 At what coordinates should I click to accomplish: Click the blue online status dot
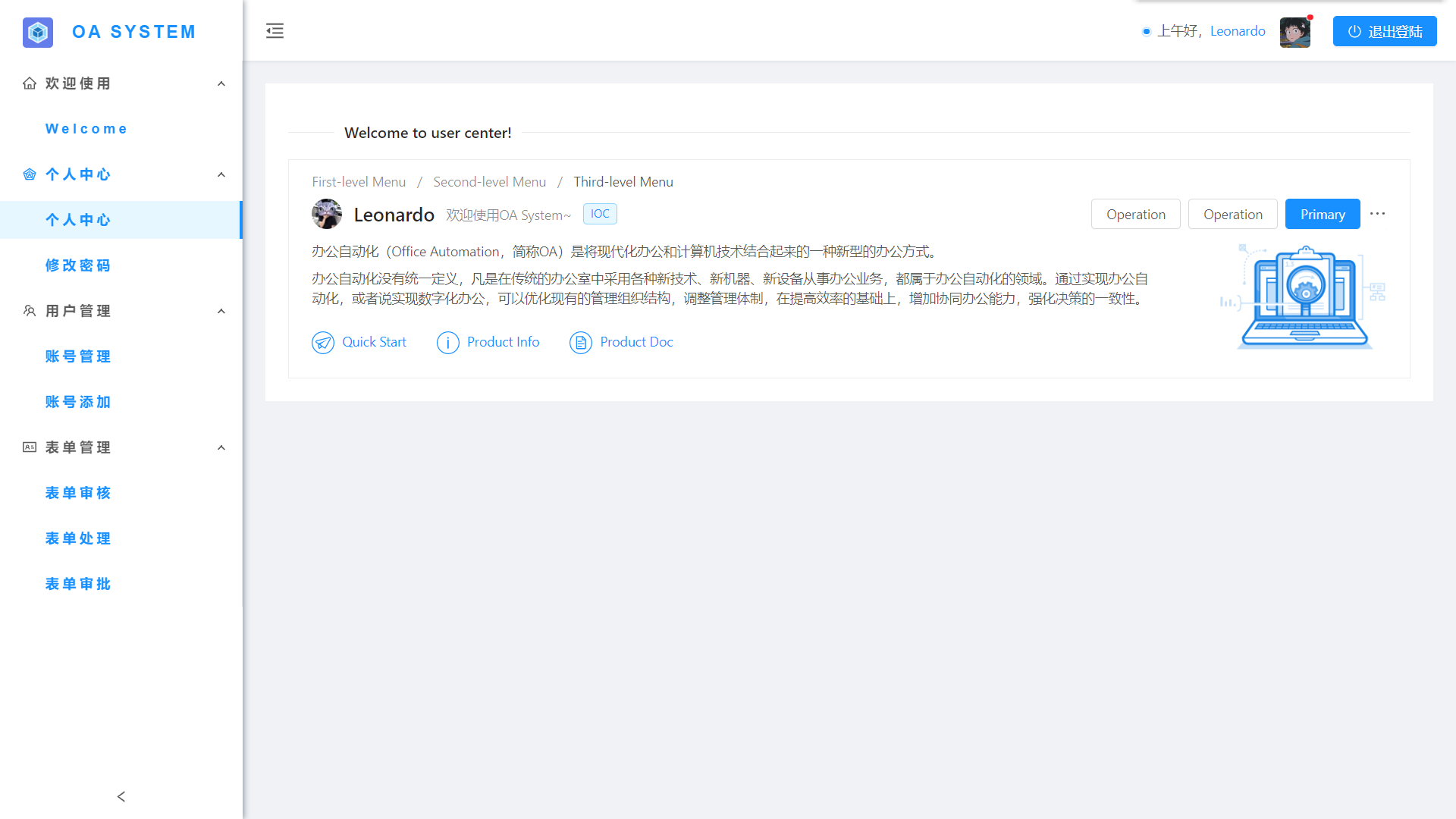point(1147,32)
